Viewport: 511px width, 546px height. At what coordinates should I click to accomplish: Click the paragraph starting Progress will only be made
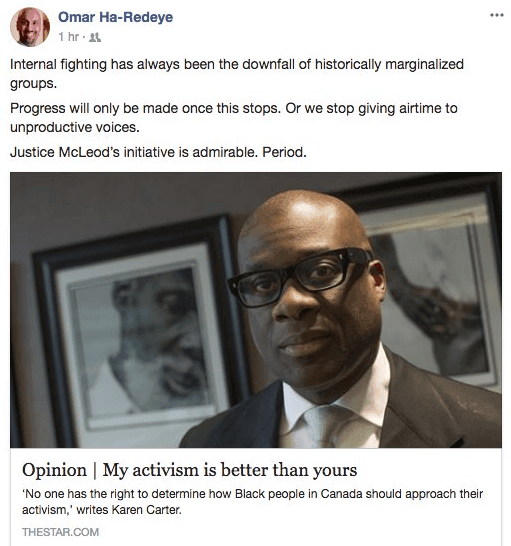pyautogui.click(x=233, y=118)
